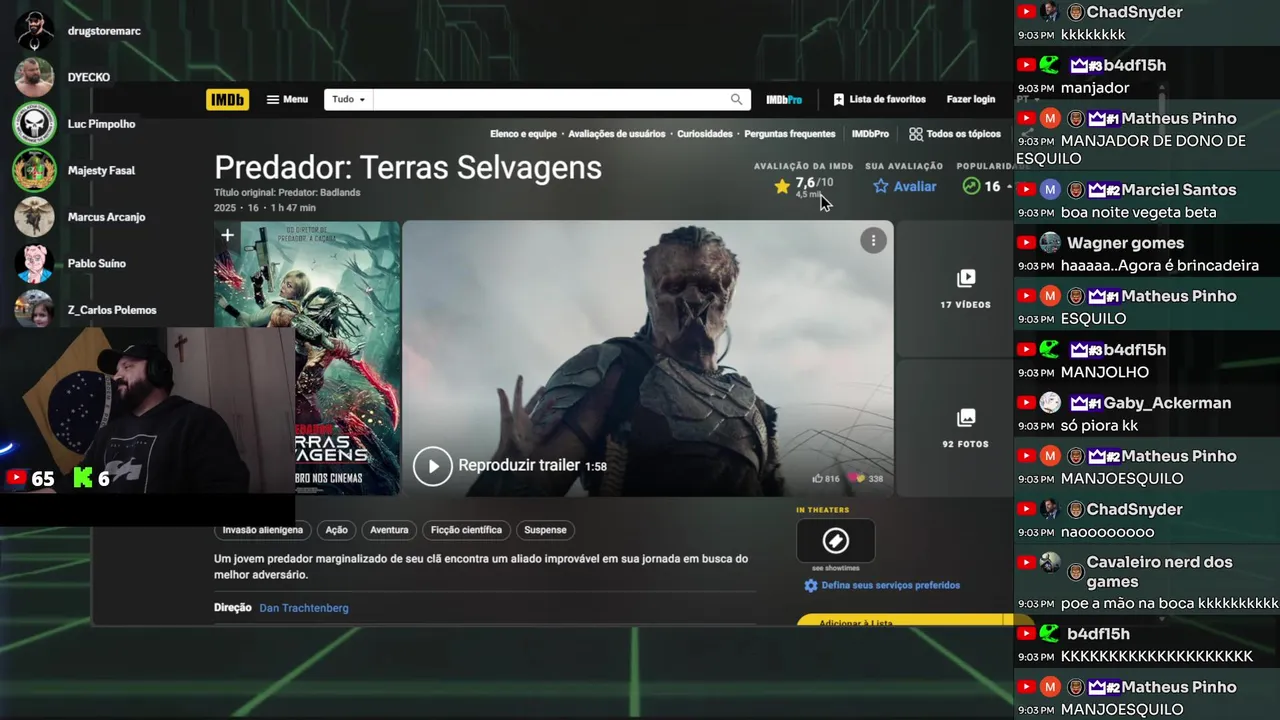The width and height of the screenshot is (1280, 720).
Task: Click the Luc Pimpolho skull avatar
Action: (x=34, y=124)
